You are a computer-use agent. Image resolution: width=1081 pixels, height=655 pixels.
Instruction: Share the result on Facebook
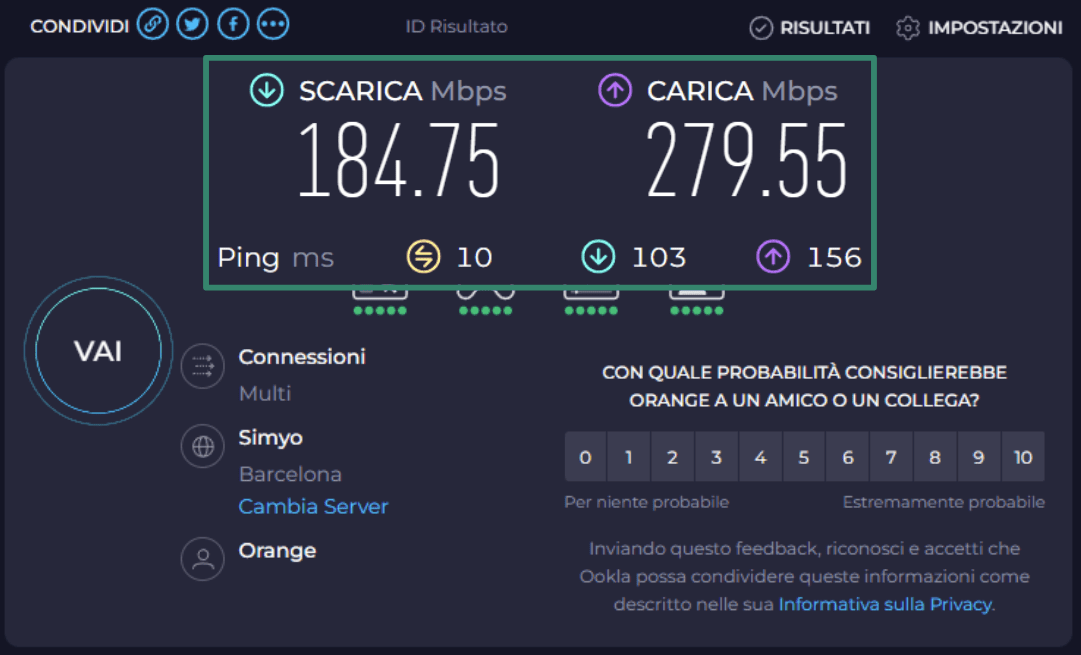232,24
